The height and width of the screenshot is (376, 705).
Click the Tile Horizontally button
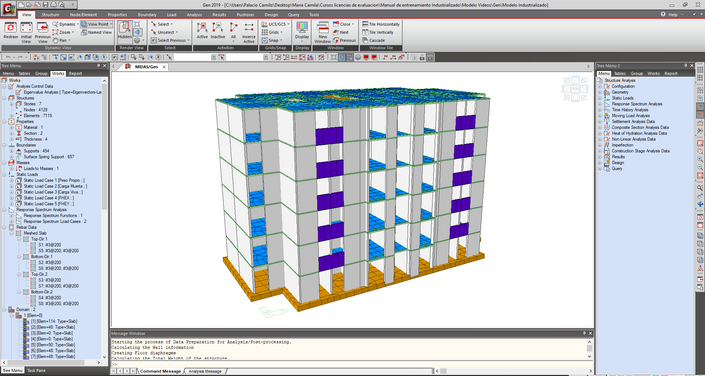click(380, 24)
